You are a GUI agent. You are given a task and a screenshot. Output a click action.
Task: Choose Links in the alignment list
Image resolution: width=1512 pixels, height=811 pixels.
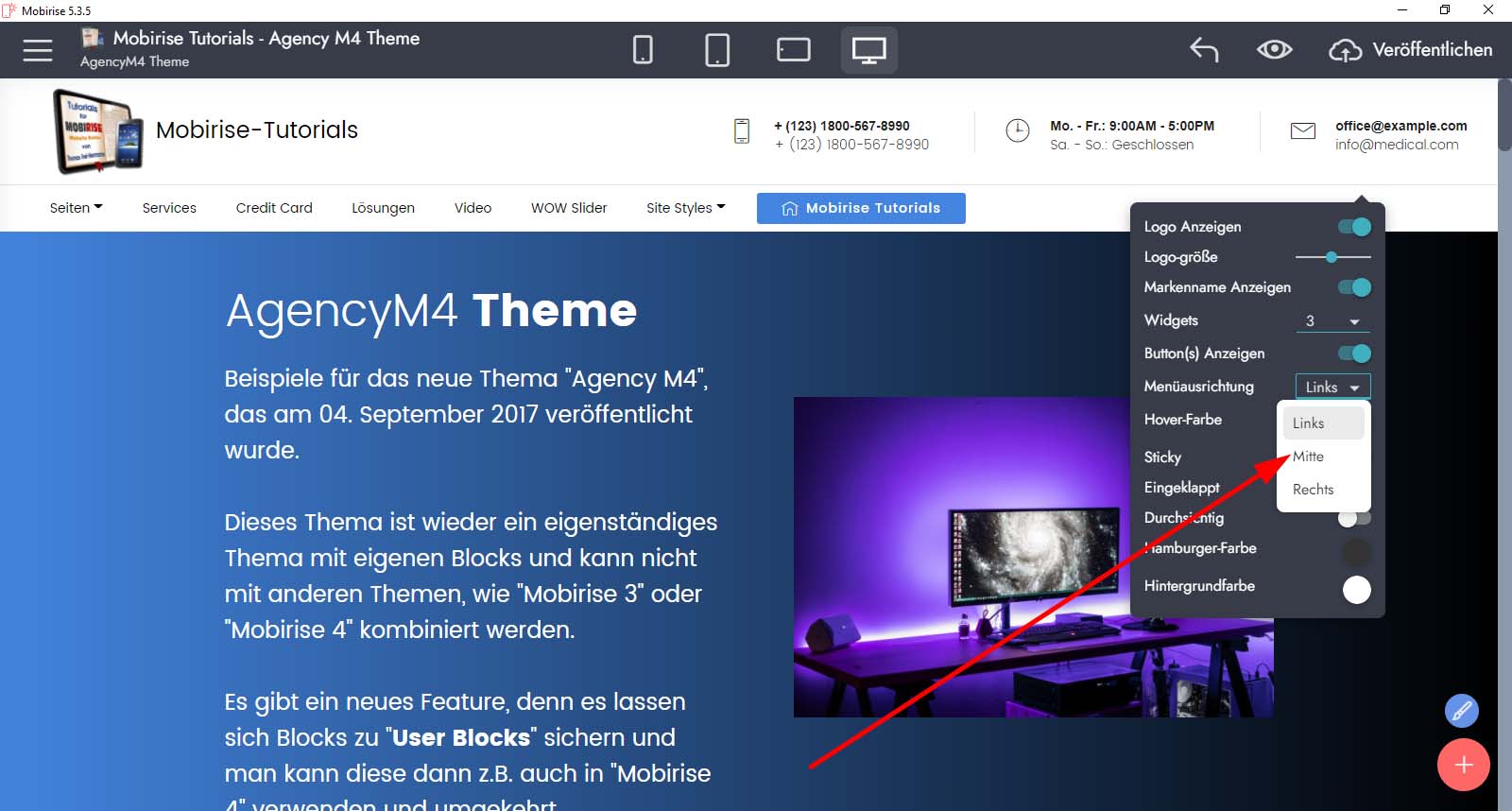[1323, 423]
